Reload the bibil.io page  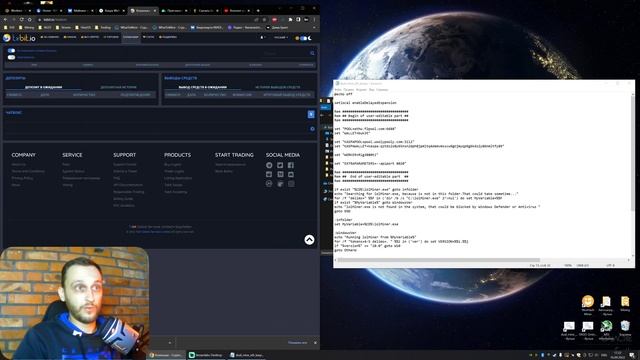22,19
